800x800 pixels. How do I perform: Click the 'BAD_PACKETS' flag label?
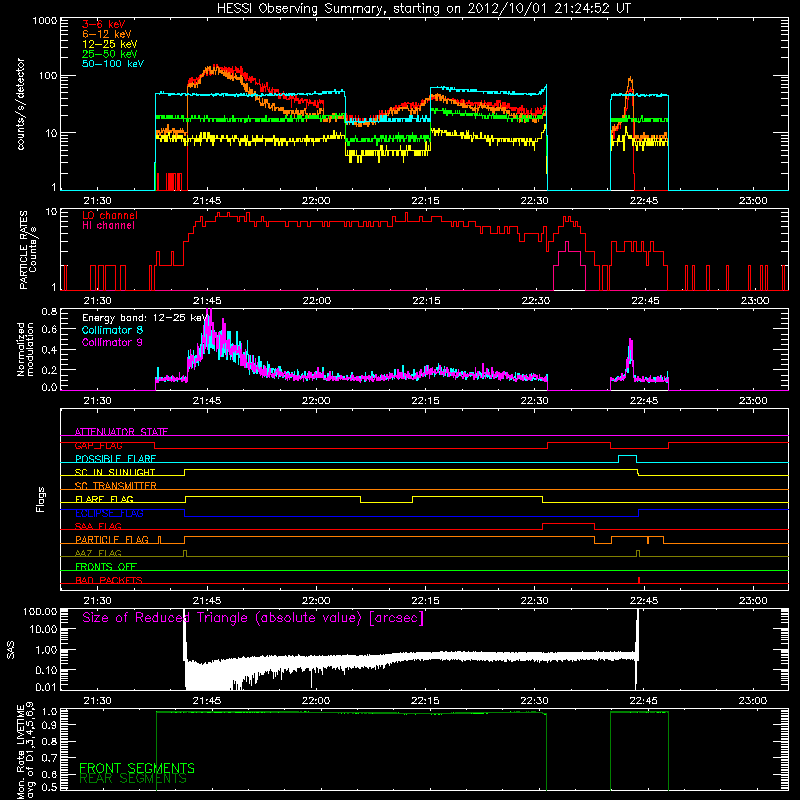click(109, 580)
